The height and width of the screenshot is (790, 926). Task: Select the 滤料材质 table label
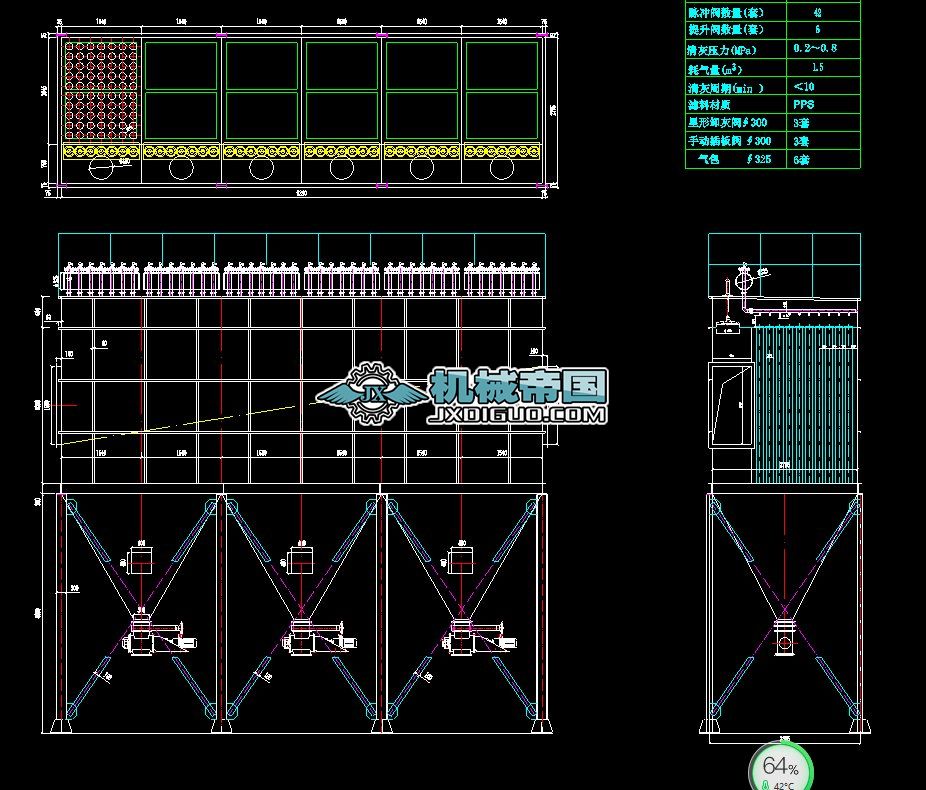(709, 105)
